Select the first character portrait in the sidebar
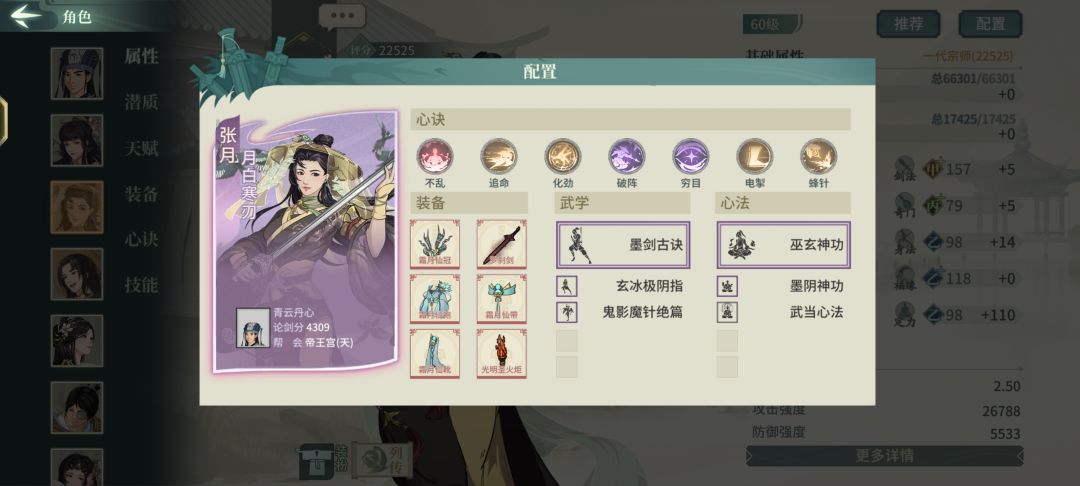The height and width of the screenshot is (486, 1080). pyautogui.click(x=76, y=73)
